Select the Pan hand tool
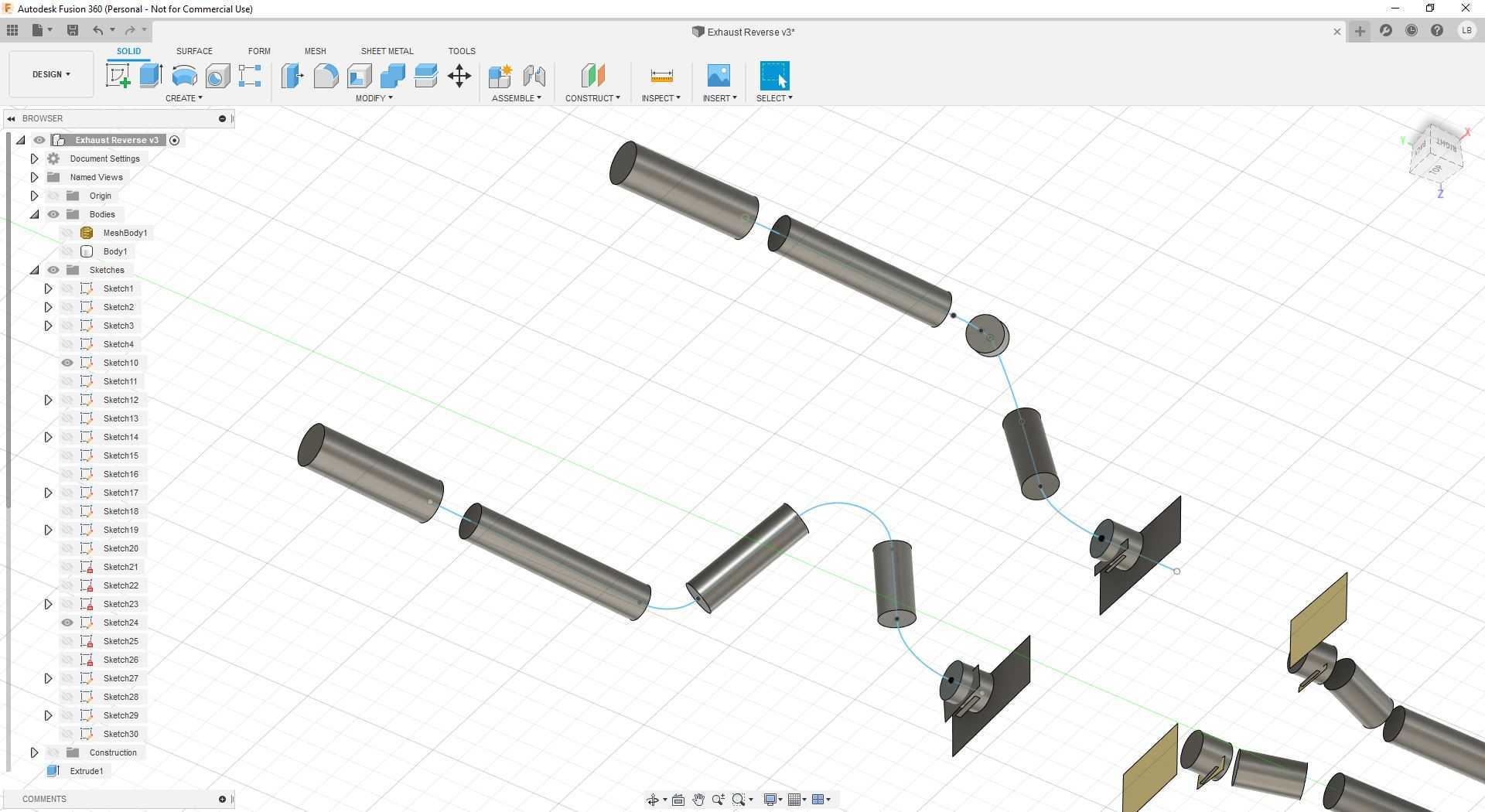The height and width of the screenshot is (812, 1485). click(x=698, y=800)
